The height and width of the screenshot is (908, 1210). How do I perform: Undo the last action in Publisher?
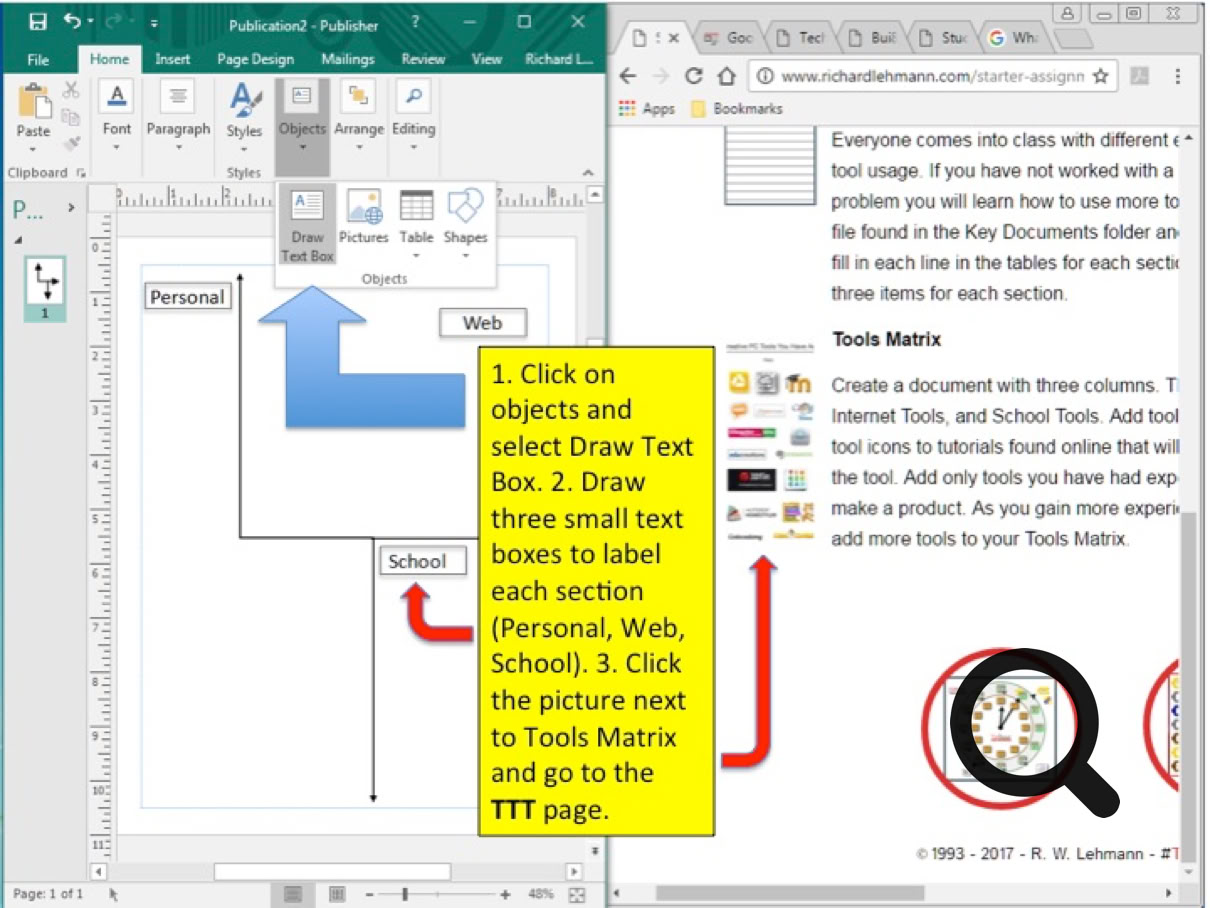pyautogui.click(x=72, y=21)
